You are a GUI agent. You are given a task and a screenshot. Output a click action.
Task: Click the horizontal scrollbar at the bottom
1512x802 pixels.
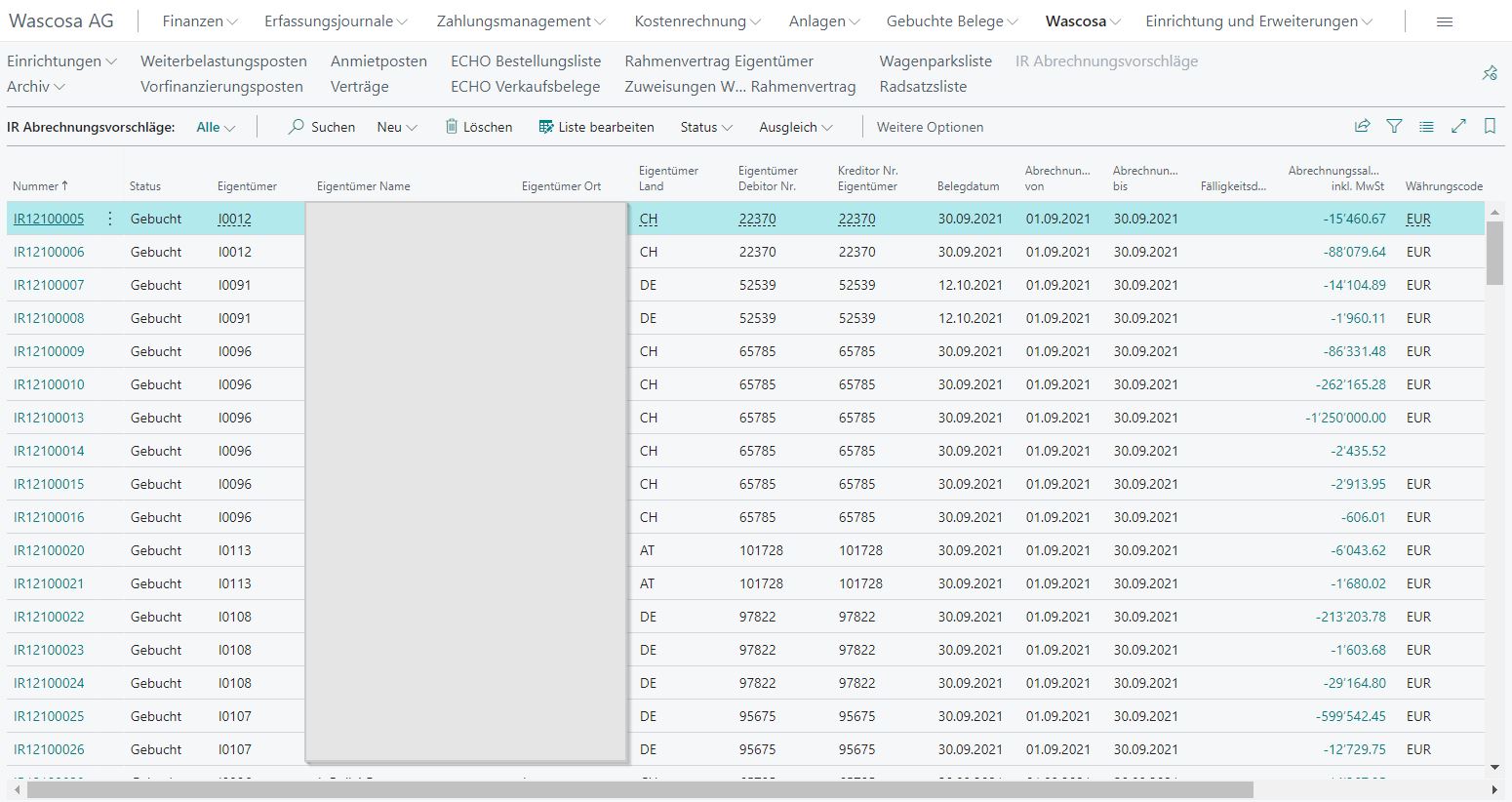pos(640,789)
